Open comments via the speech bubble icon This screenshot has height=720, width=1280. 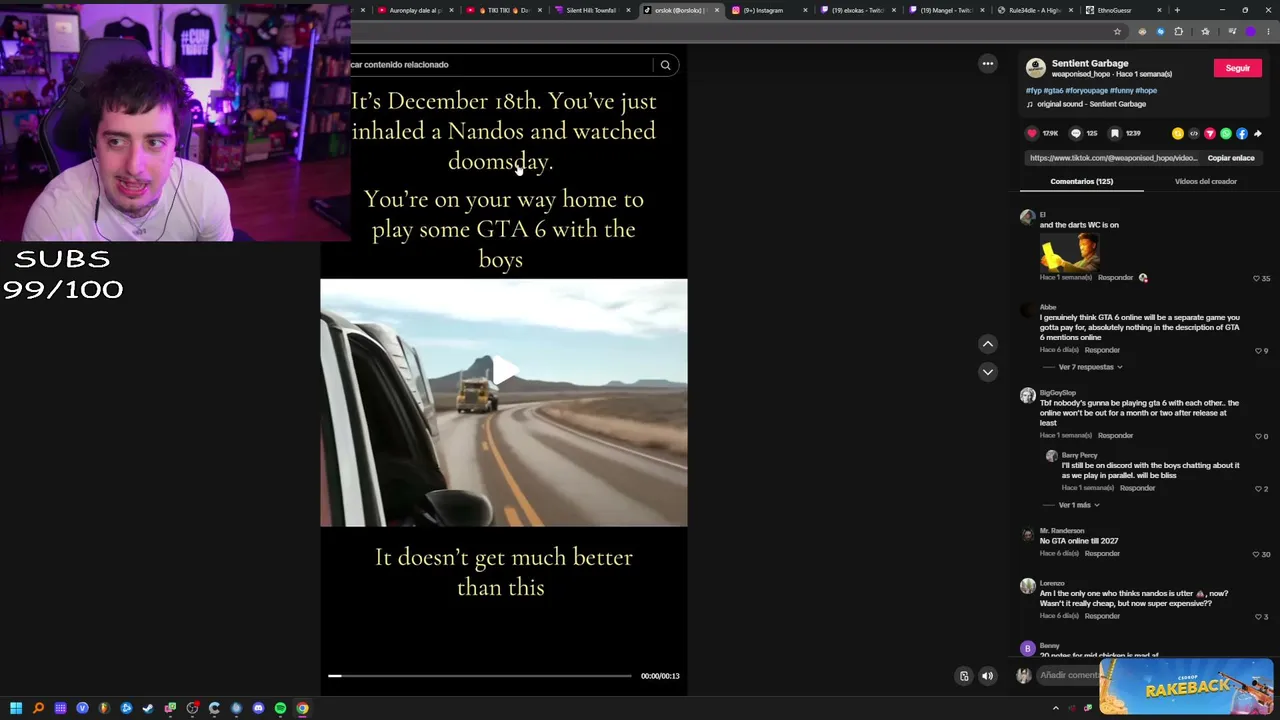pos(1076,133)
